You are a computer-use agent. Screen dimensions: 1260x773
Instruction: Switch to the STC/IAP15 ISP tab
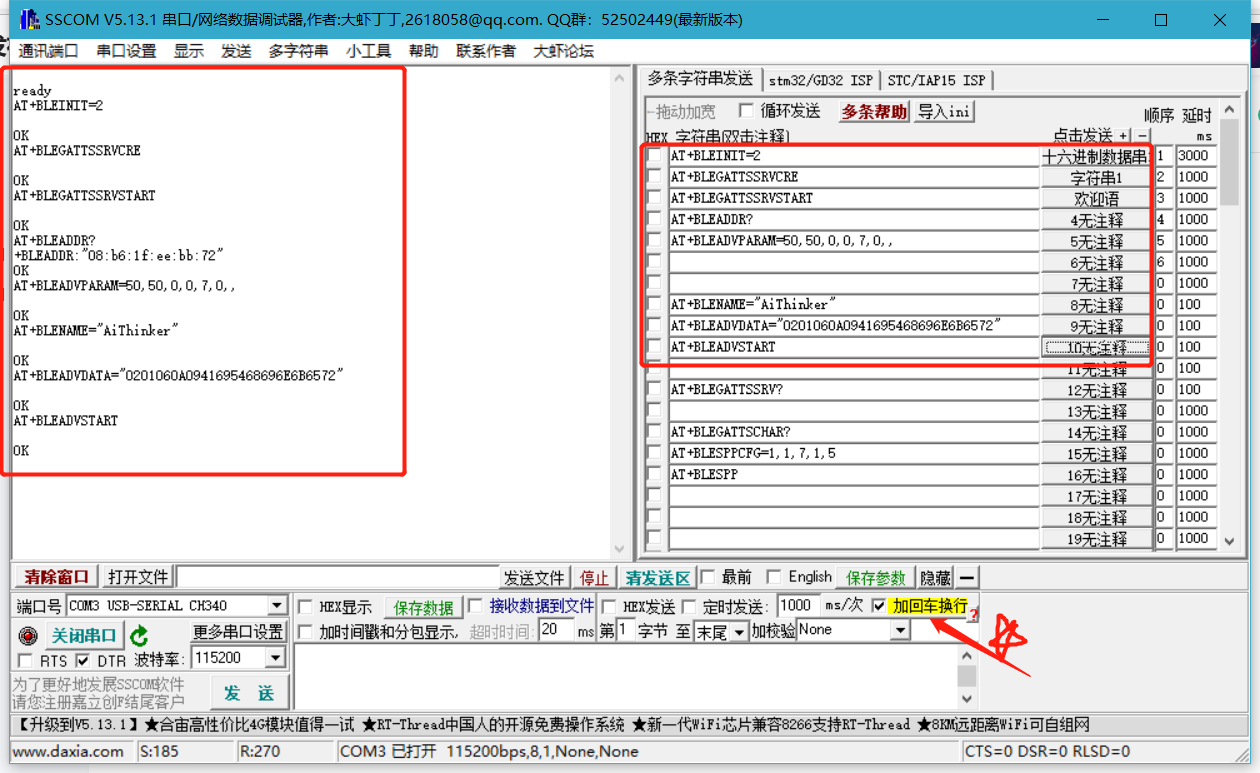click(x=937, y=81)
